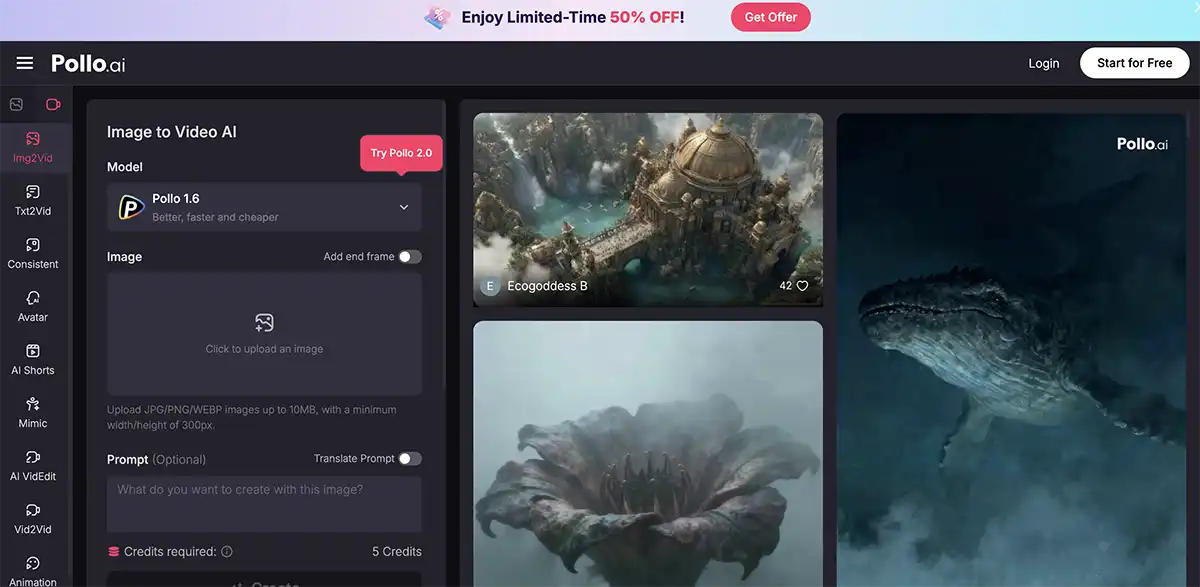This screenshot has width=1200, height=587.
Task: Select the Txt2Vid sidebar icon
Action: click(33, 200)
